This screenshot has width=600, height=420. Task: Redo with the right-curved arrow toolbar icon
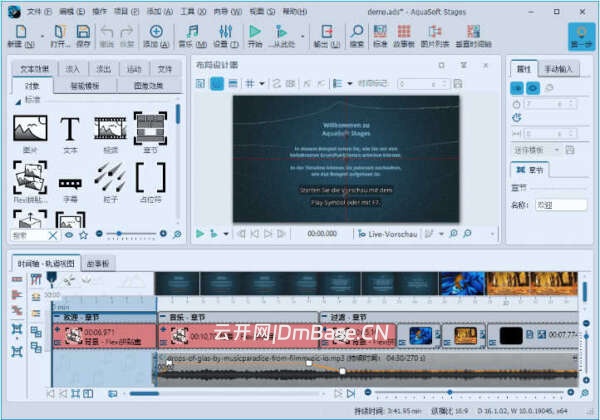point(127,36)
